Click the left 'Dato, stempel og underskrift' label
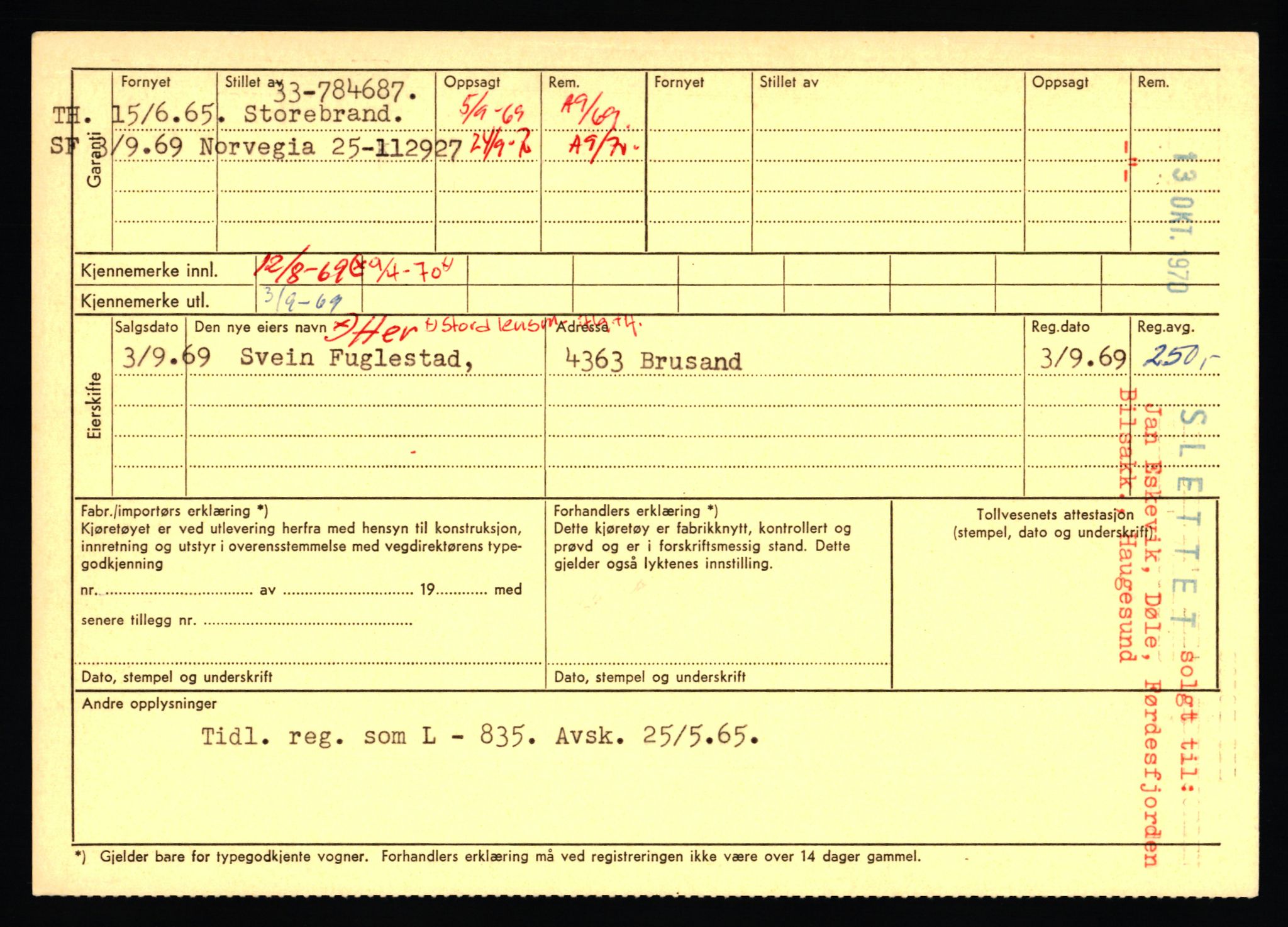 [177, 677]
